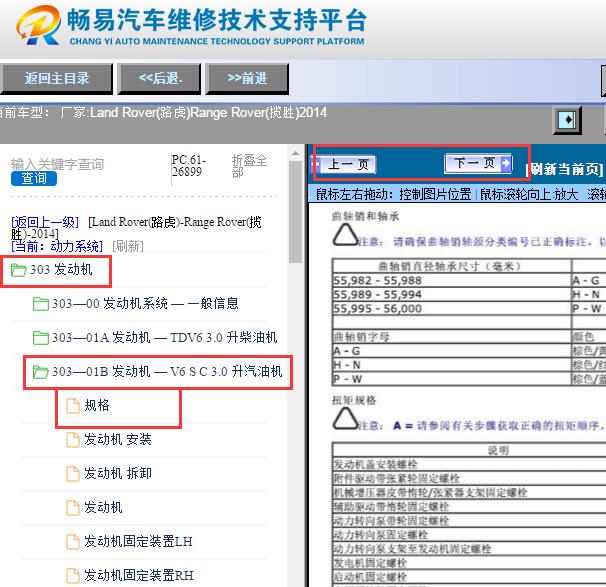This screenshot has height=587, width=606.
Task: Click the cell 55,995 - 56,000
Action: (x=451, y=309)
